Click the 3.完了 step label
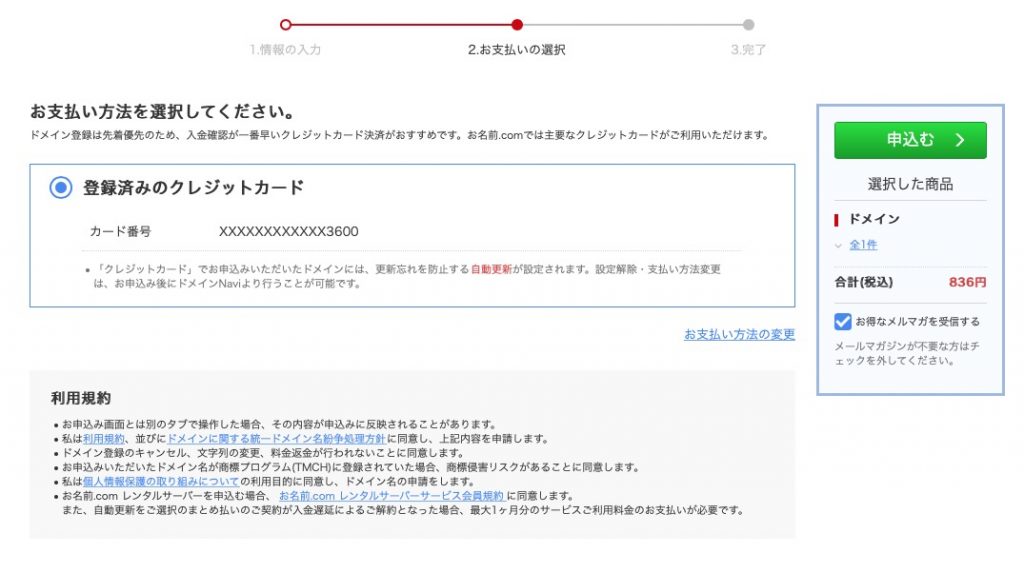This screenshot has height=573, width=1024. click(x=748, y=50)
